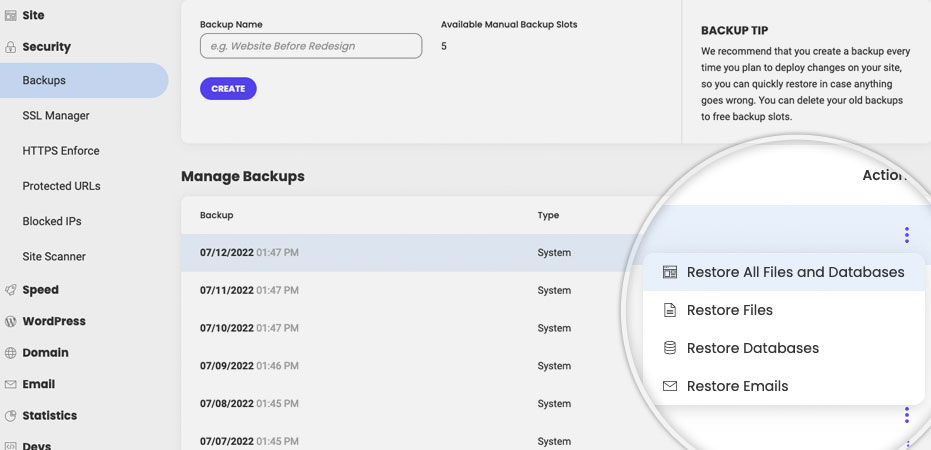Click System type in 07/09/2022 row
The image size is (931, 450).
click(x=554, y=366)
